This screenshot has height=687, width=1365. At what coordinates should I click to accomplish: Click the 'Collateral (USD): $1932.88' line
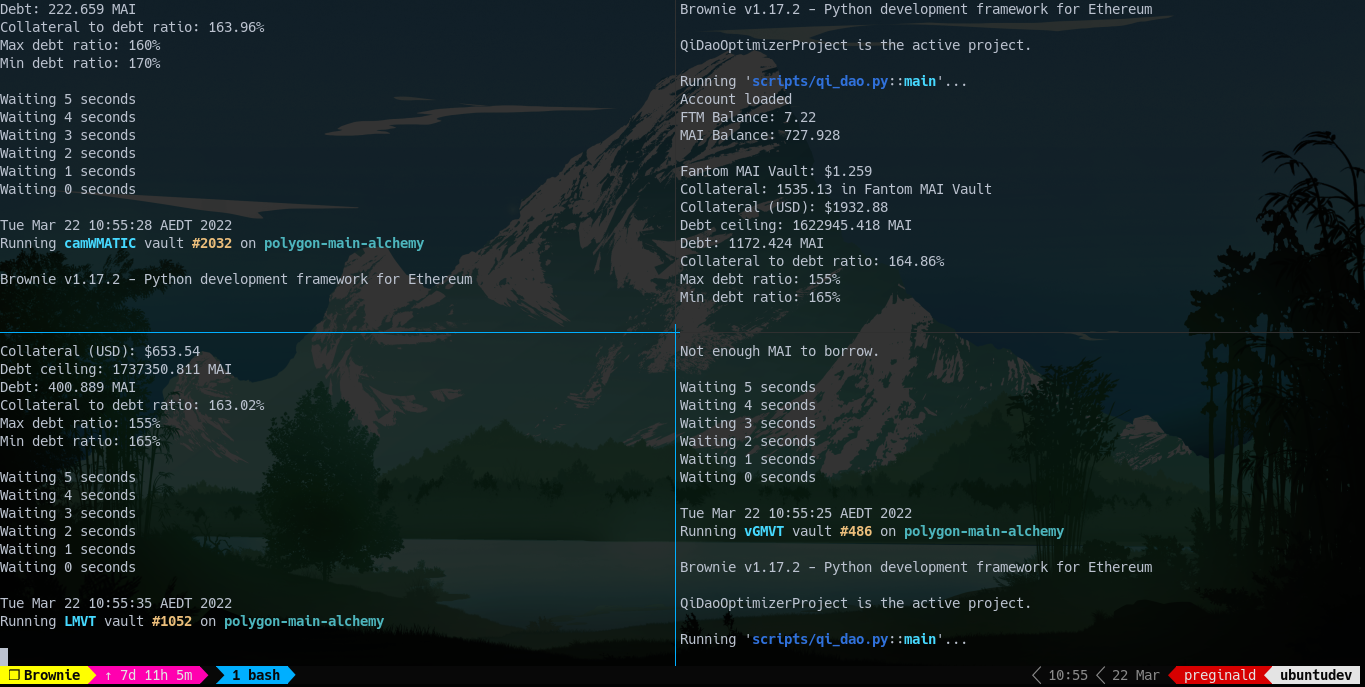point(784,207)
